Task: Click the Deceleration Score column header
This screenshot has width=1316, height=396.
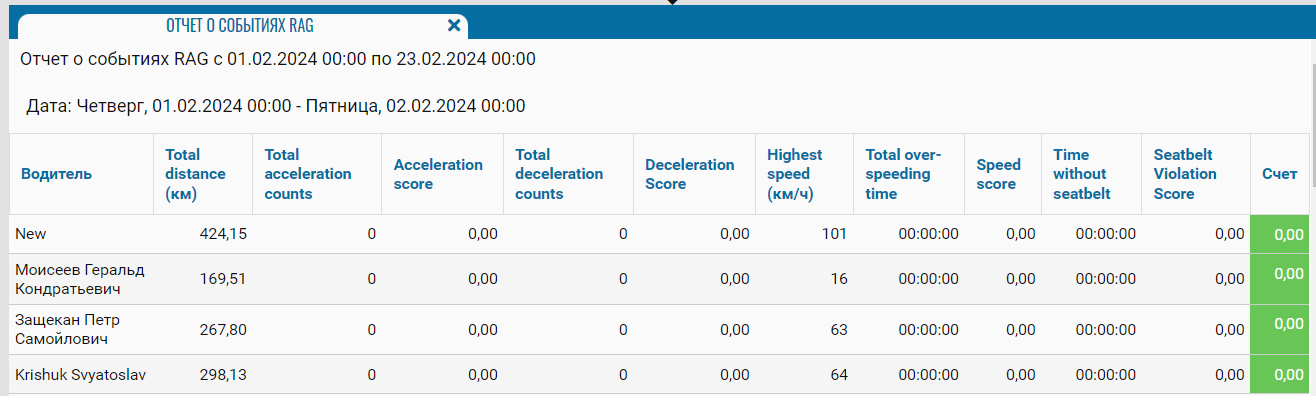Action: [690, 174]
